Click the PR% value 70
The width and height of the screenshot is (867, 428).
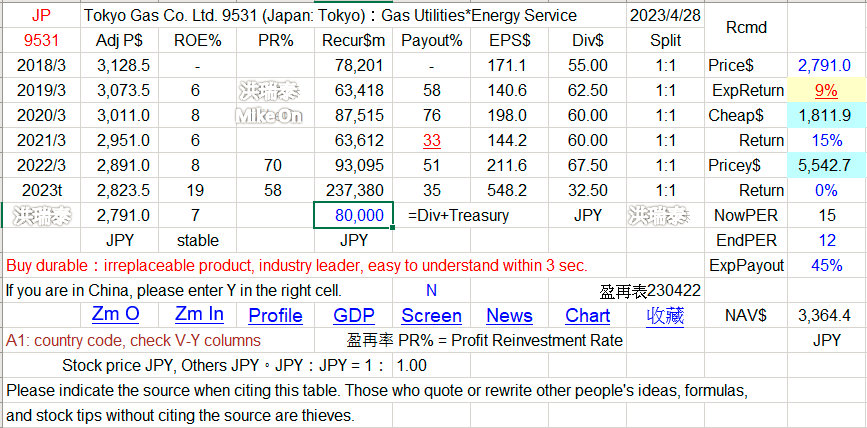273,165
